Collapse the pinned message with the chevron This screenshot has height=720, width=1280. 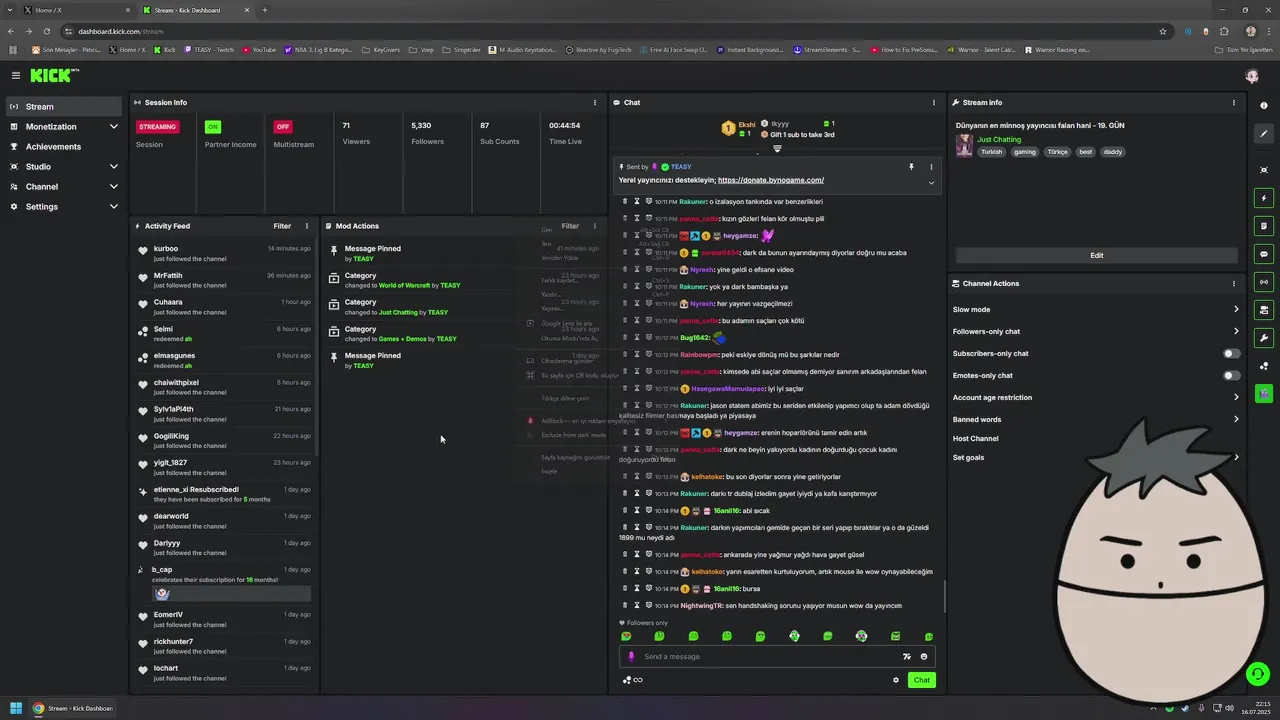931,182
